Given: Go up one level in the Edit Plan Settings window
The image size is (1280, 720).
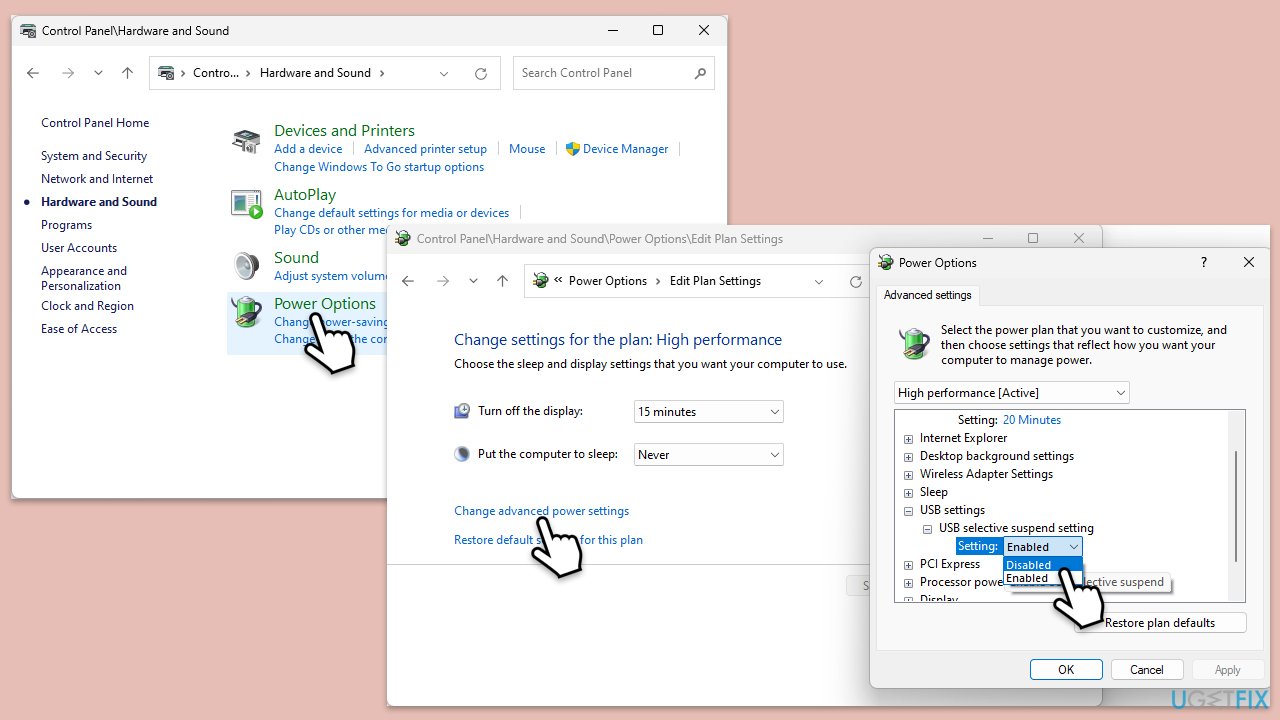Looking at the screenshot, I should pyautogui.click(x=502, y=281).
